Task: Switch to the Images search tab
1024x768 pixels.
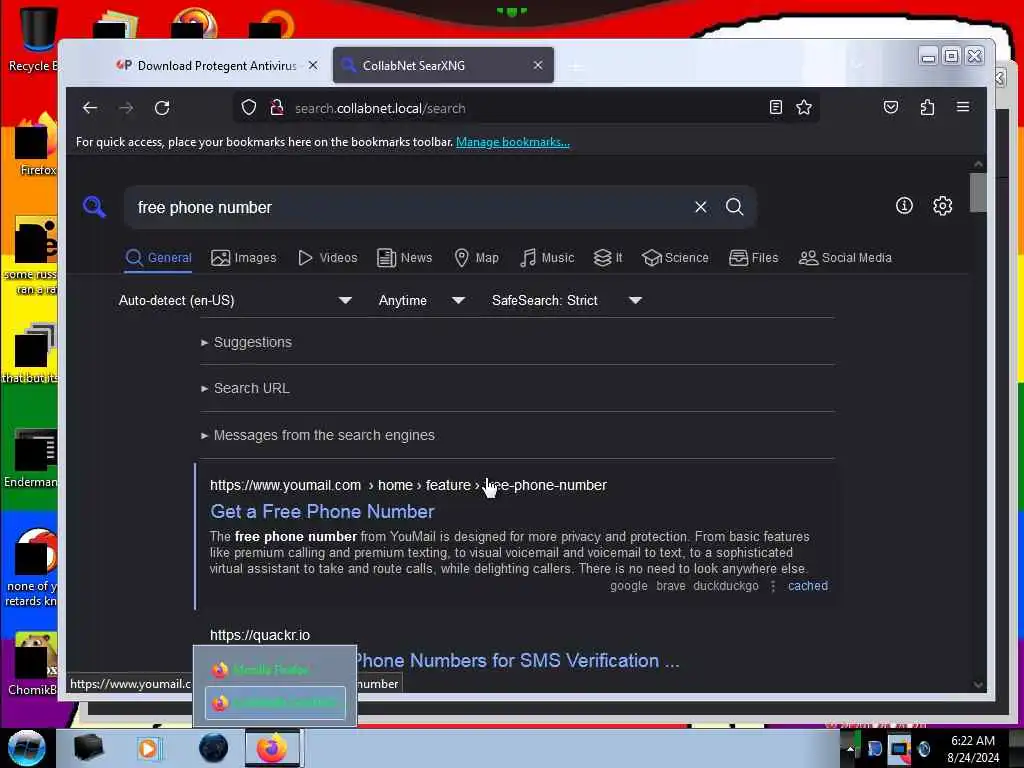Action: 244,258
